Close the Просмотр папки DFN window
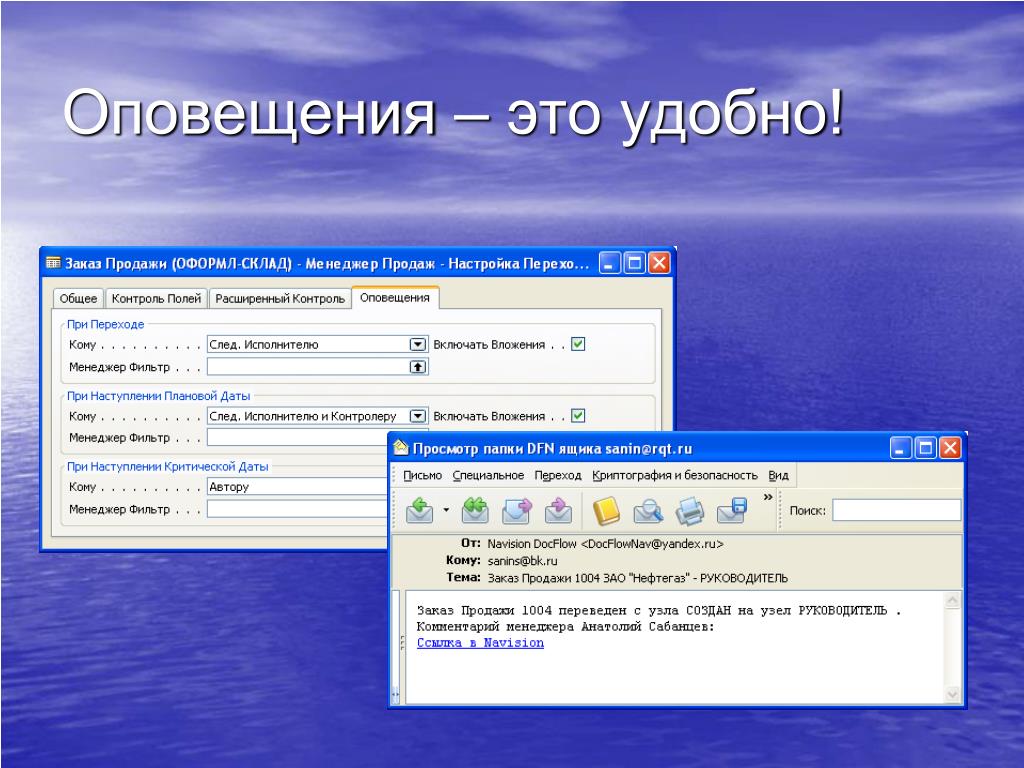Image resolution: width=1024 pixels, height=768 pixels. click(950, 448)
